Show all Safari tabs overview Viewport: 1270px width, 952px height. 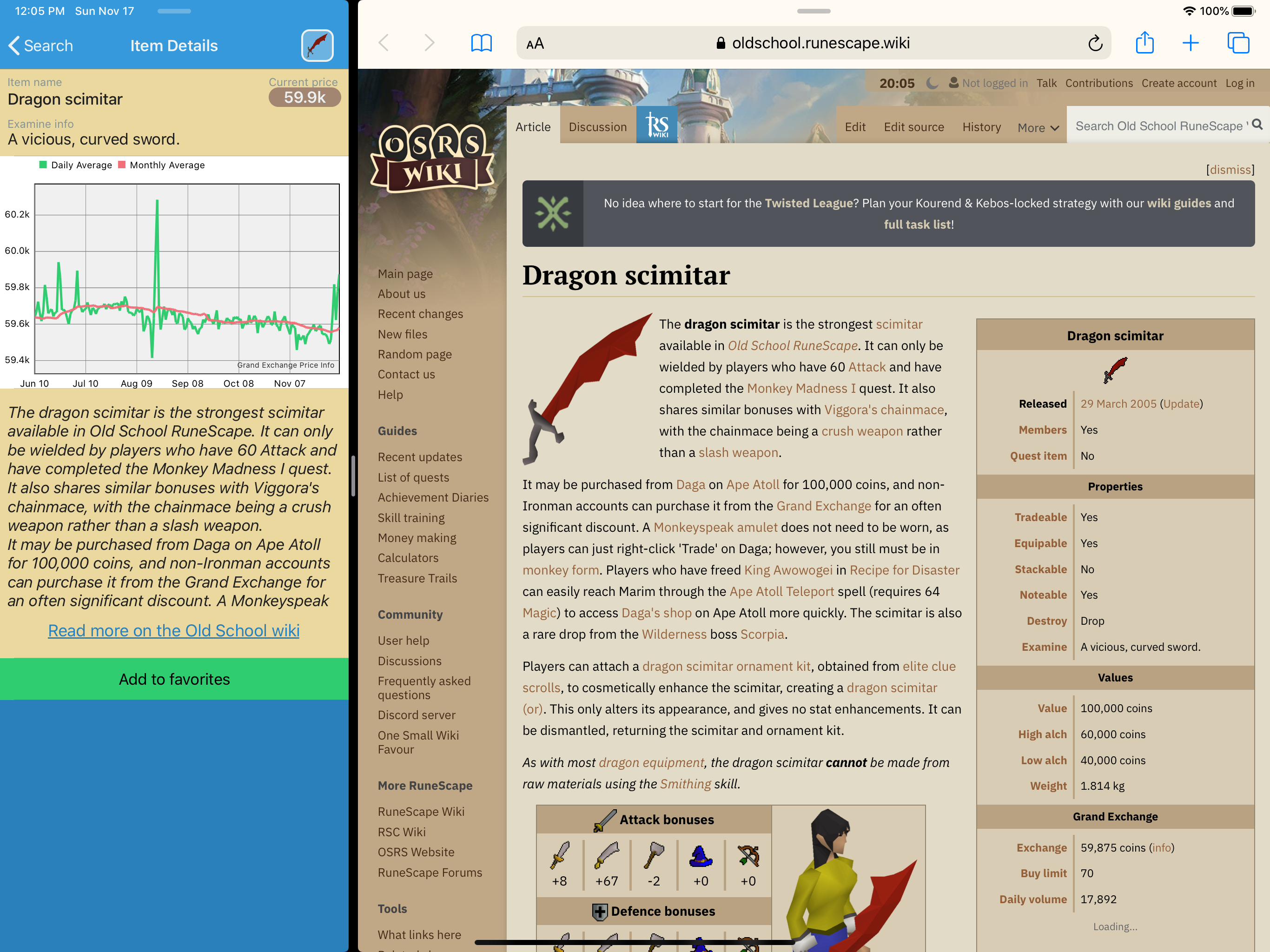tap(1238, 43)
